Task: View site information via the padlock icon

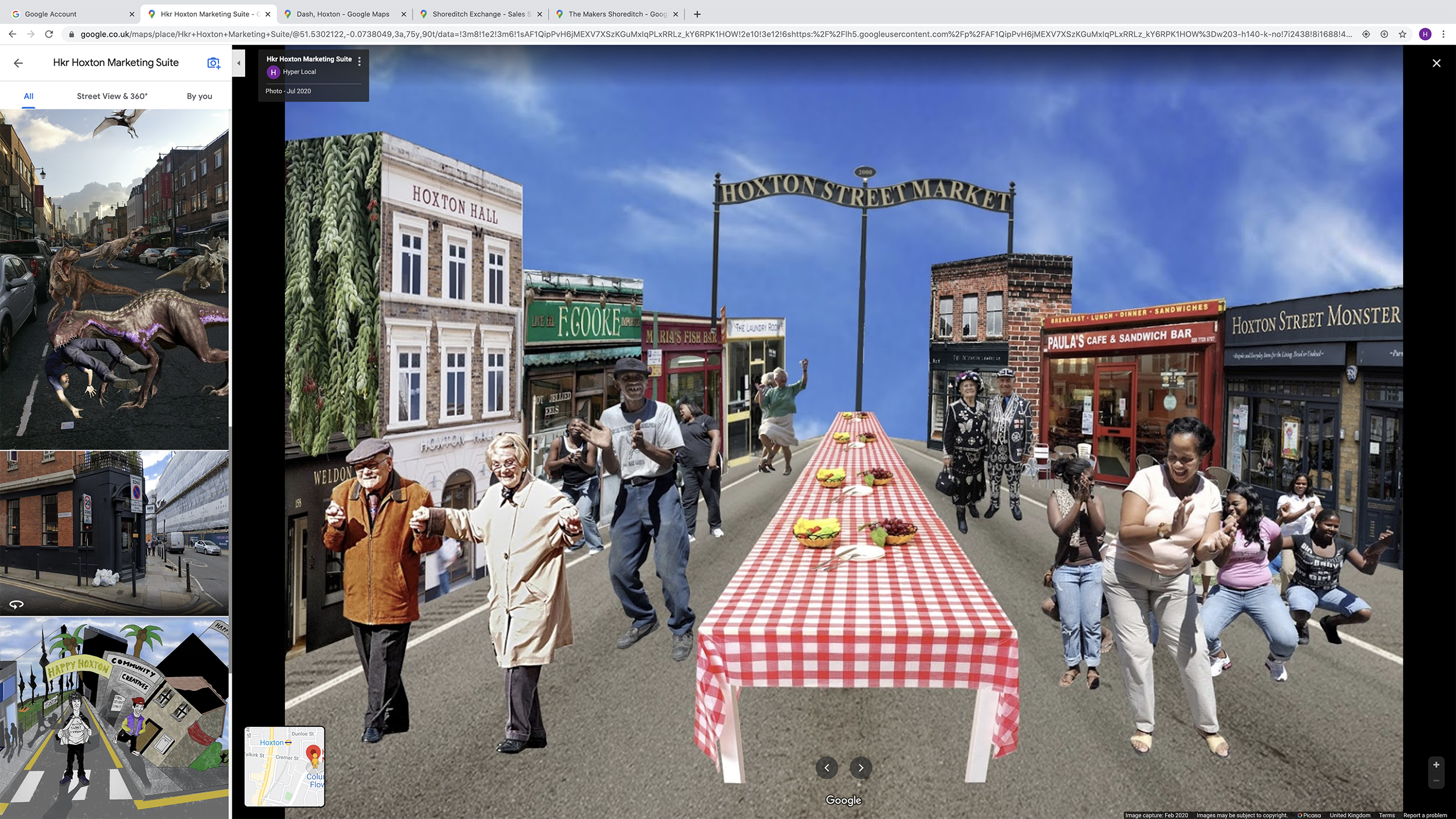Action: (72, 34)
